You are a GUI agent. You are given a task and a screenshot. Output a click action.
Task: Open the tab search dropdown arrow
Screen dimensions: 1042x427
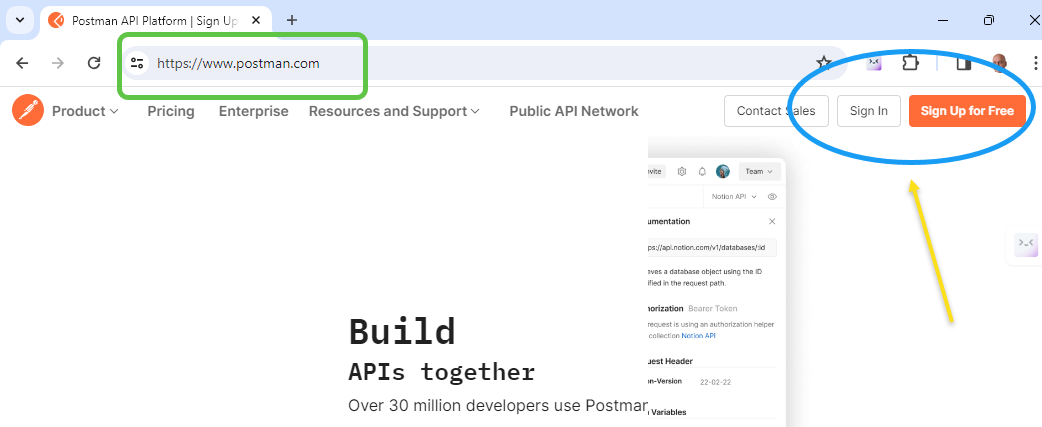tap(20, 20)
